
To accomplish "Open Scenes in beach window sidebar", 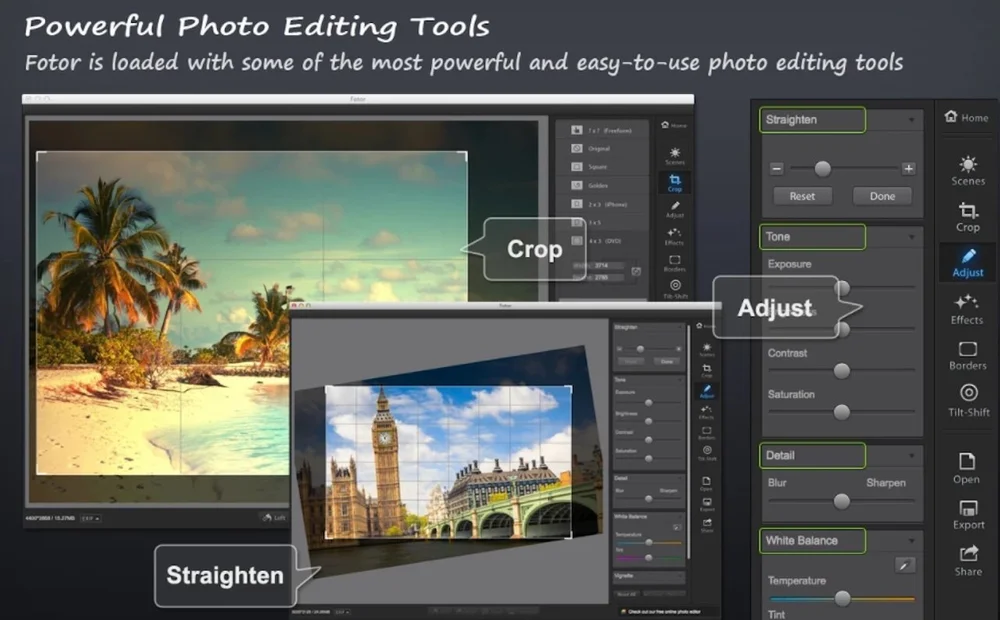I will tap(675, 155).
